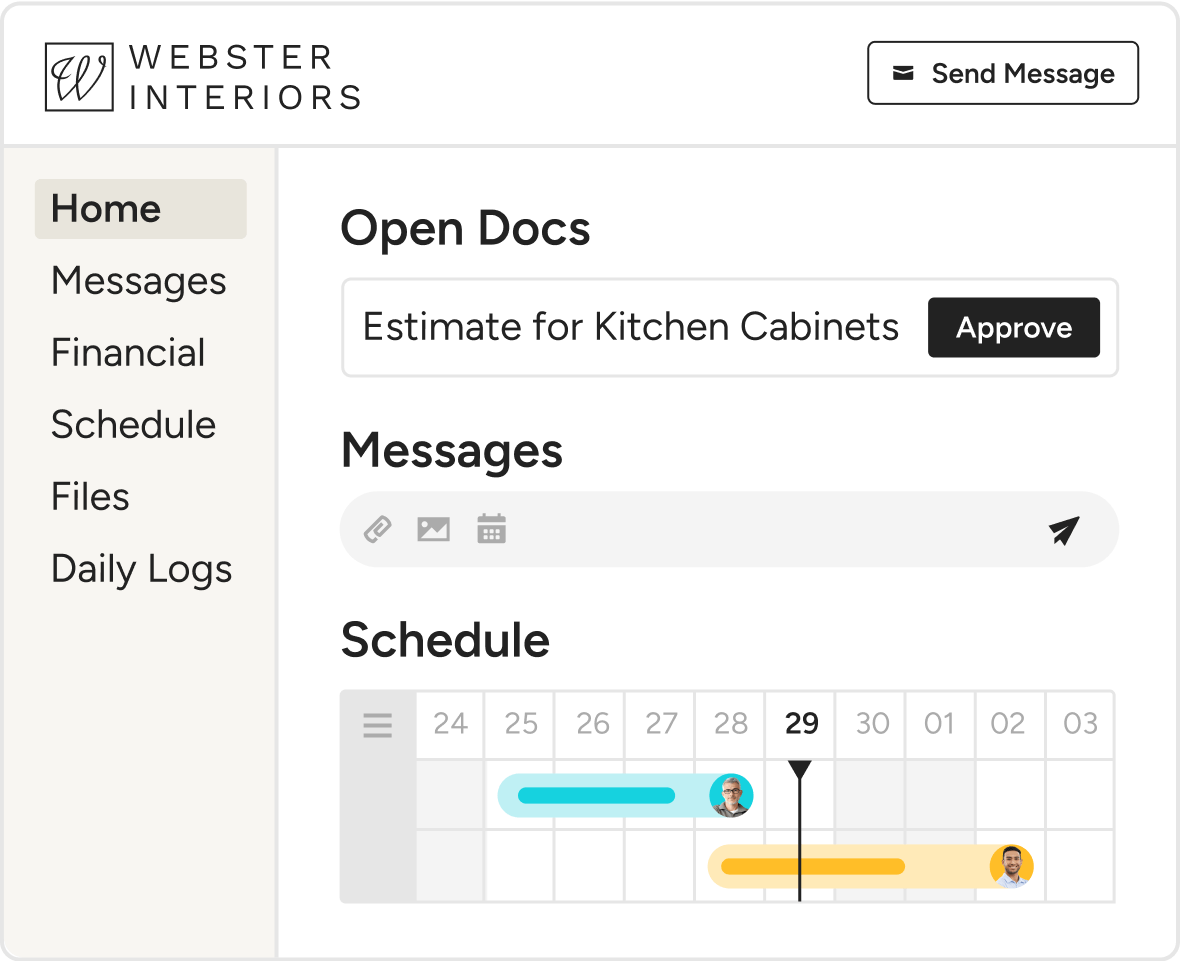Click the gray-haired man's avatar on teal bar
The width and height of the screenshot is (1180, 961).
pos(731,795)
